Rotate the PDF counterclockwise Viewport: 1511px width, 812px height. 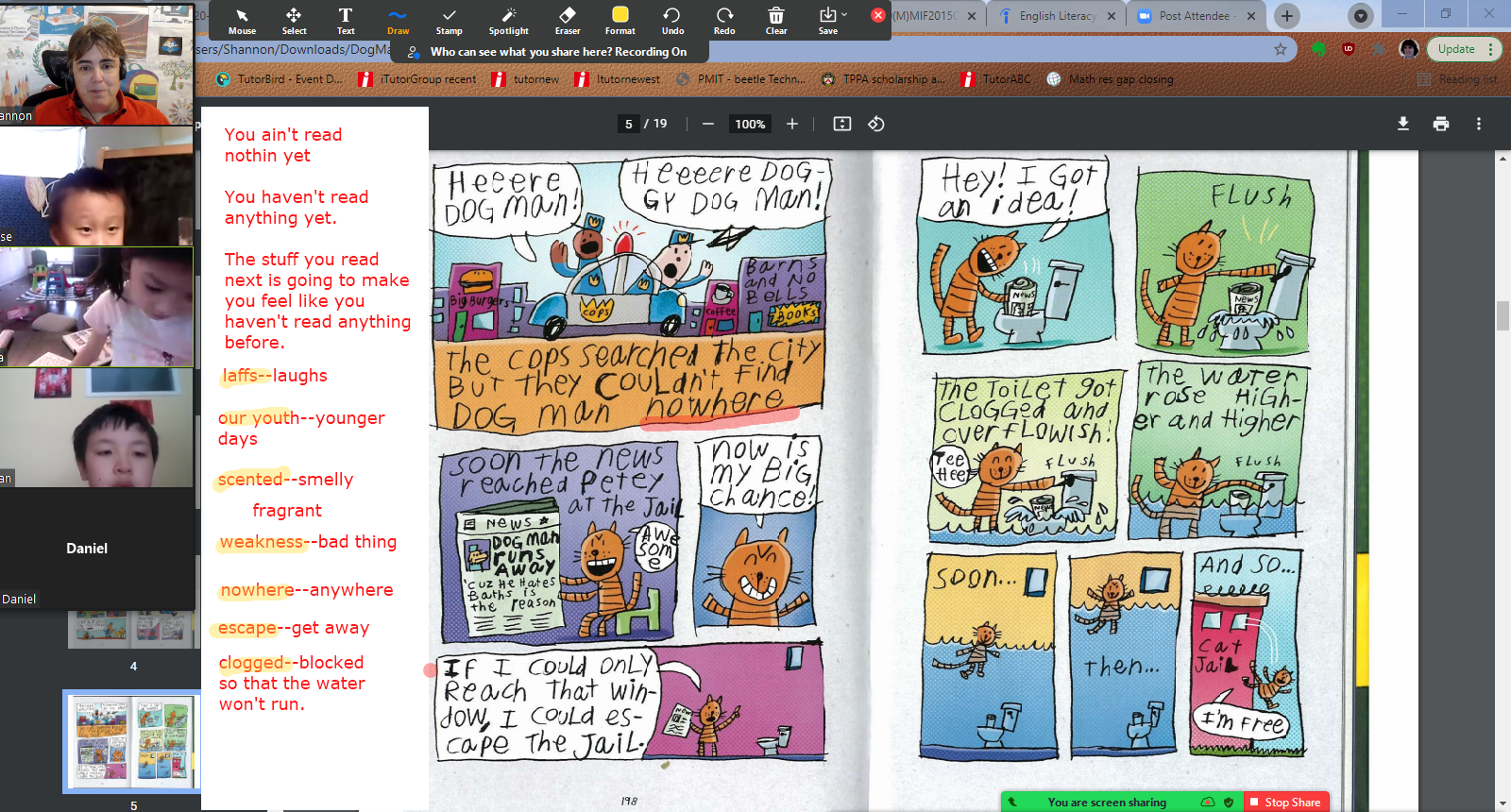tap(876, 124)
